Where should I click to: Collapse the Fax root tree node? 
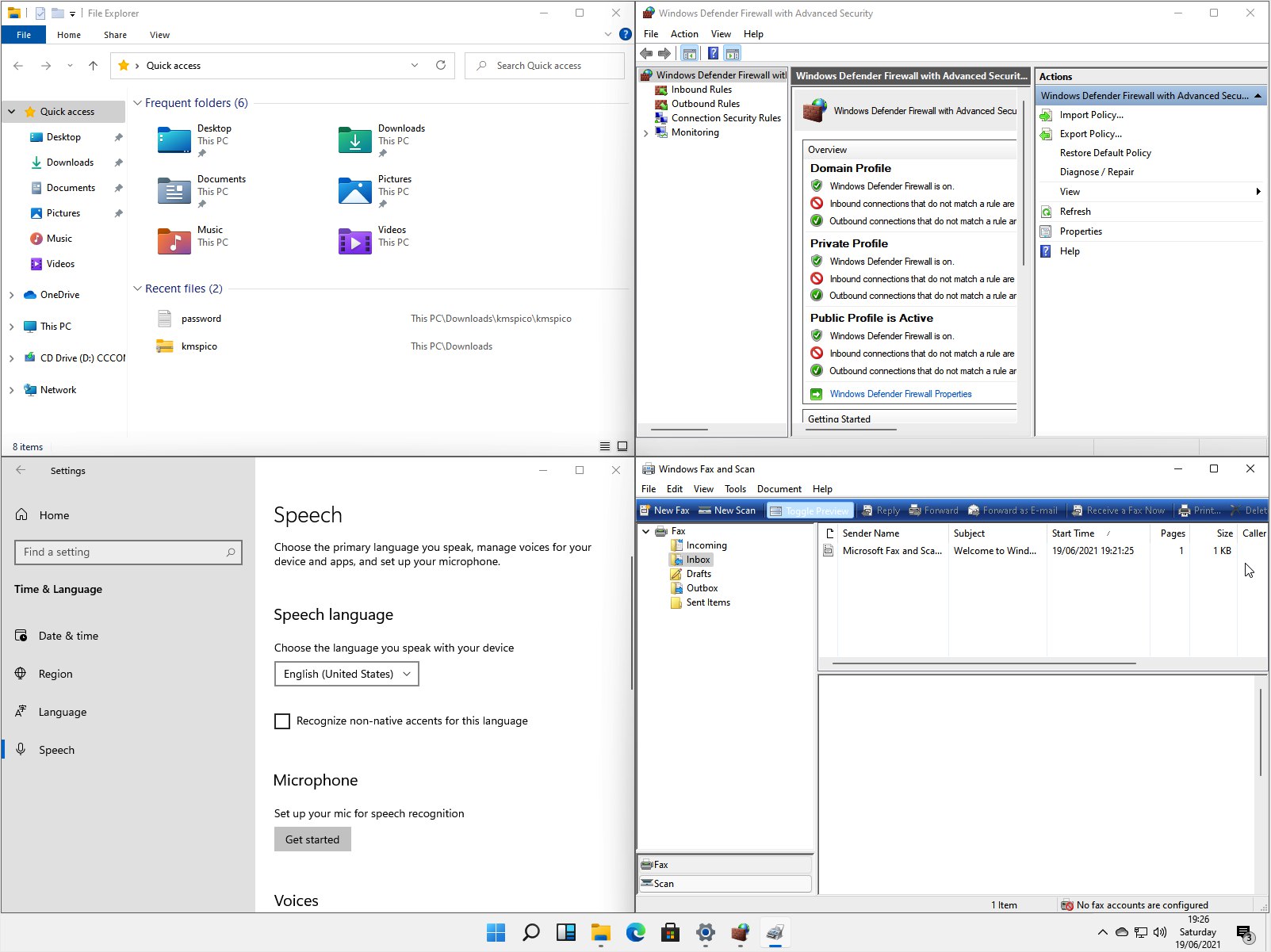pyautogui.click(x=645, y=531)
